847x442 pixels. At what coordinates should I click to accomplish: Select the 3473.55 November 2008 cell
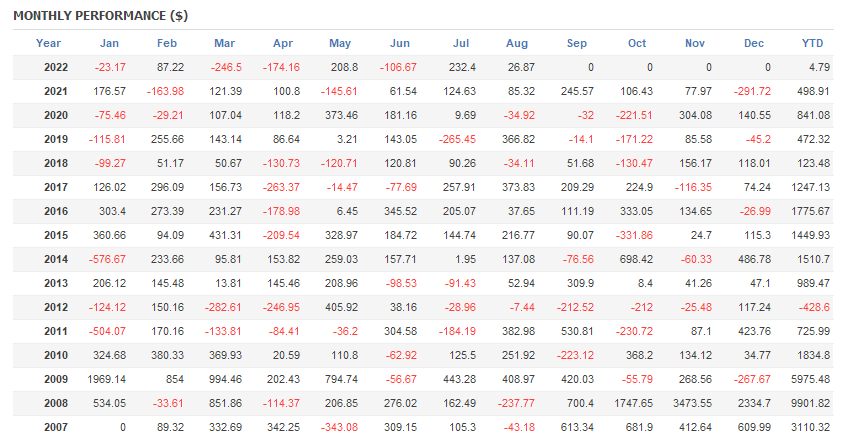coord(692,404)
